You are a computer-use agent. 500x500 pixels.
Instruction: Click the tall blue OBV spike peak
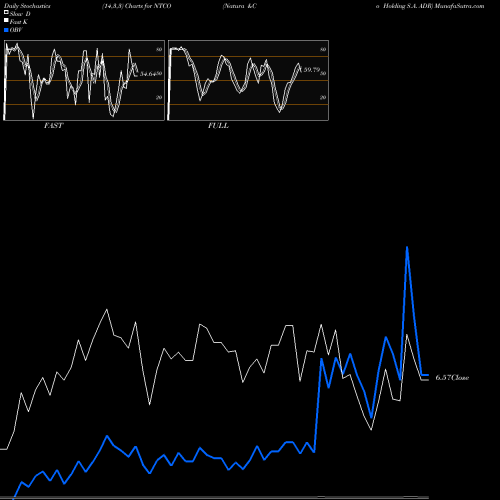pos(407,247)
